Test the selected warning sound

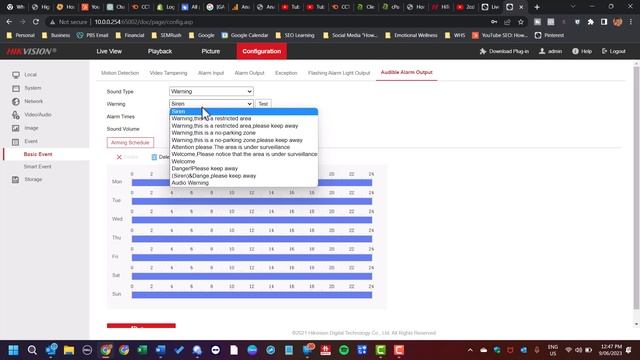pos(263,104)
